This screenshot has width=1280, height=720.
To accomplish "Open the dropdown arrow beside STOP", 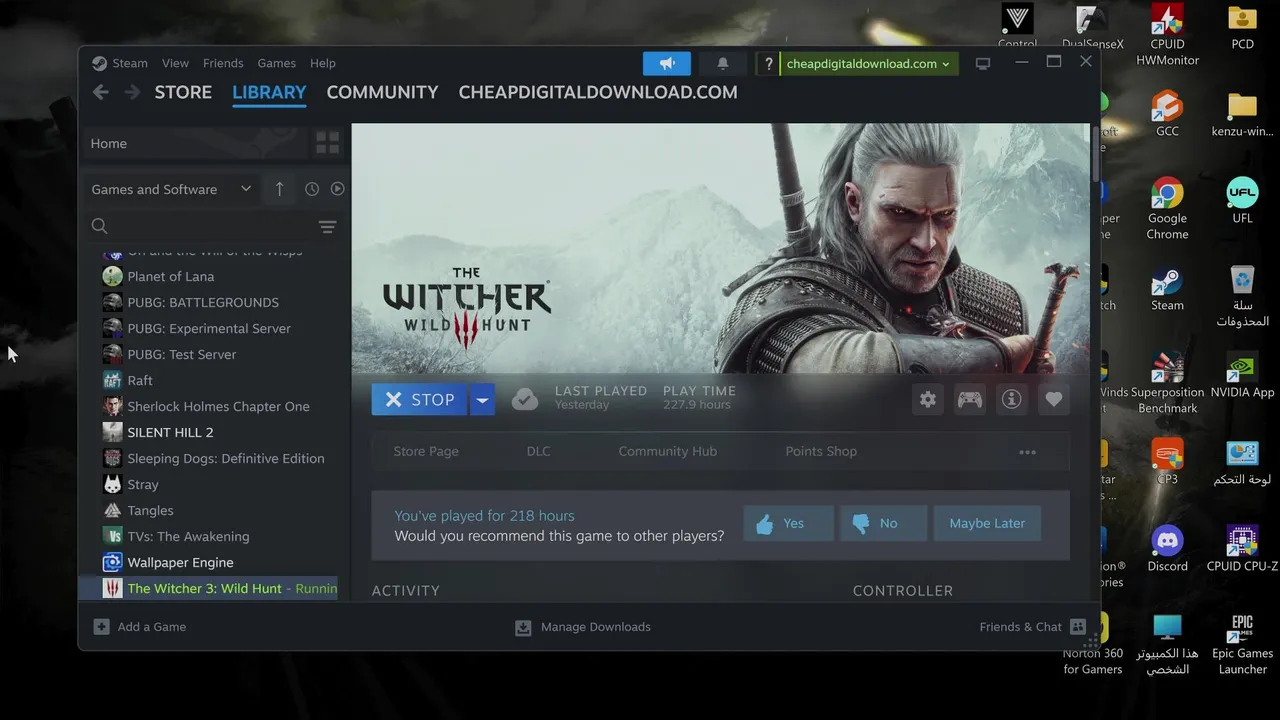I will (x=482, y=399).
